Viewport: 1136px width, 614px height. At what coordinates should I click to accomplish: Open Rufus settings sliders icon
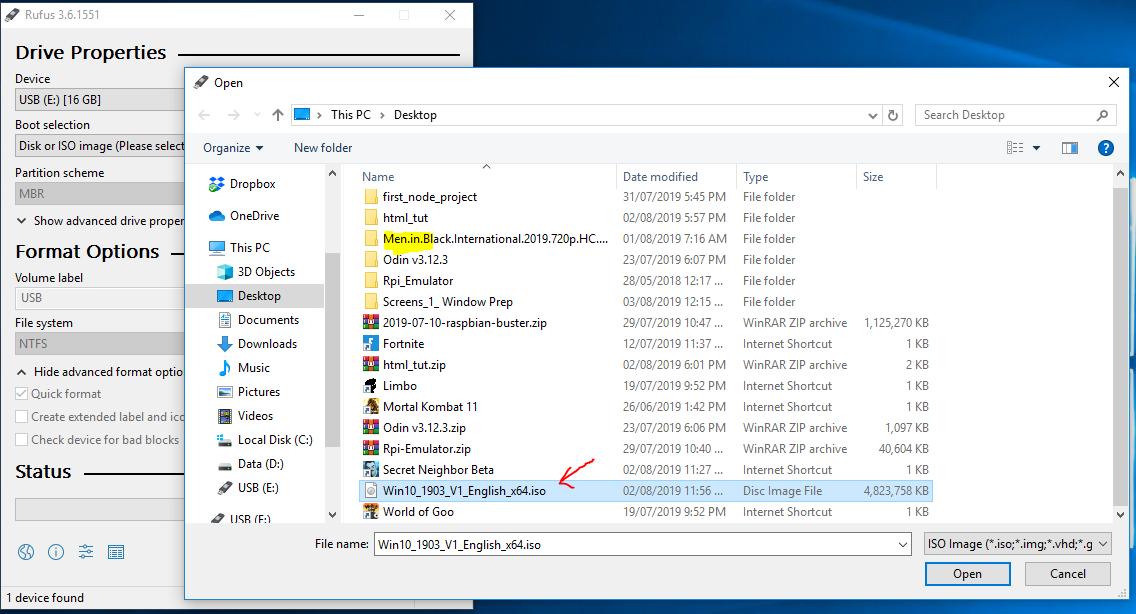coord(86,552)
